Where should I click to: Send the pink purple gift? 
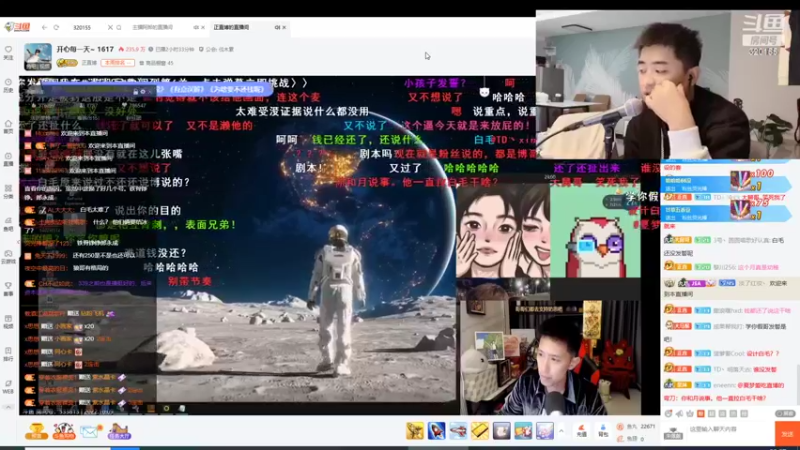(x=544, y=431)
